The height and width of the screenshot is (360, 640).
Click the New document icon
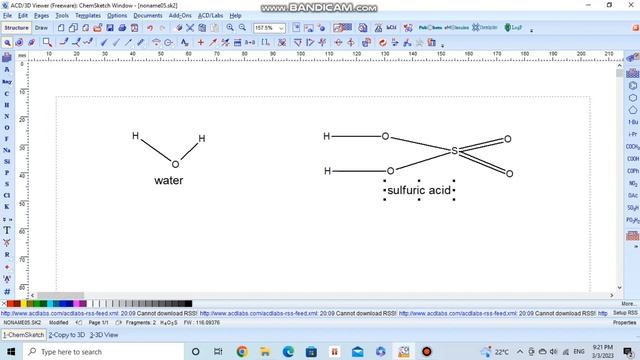coord(61,28)
